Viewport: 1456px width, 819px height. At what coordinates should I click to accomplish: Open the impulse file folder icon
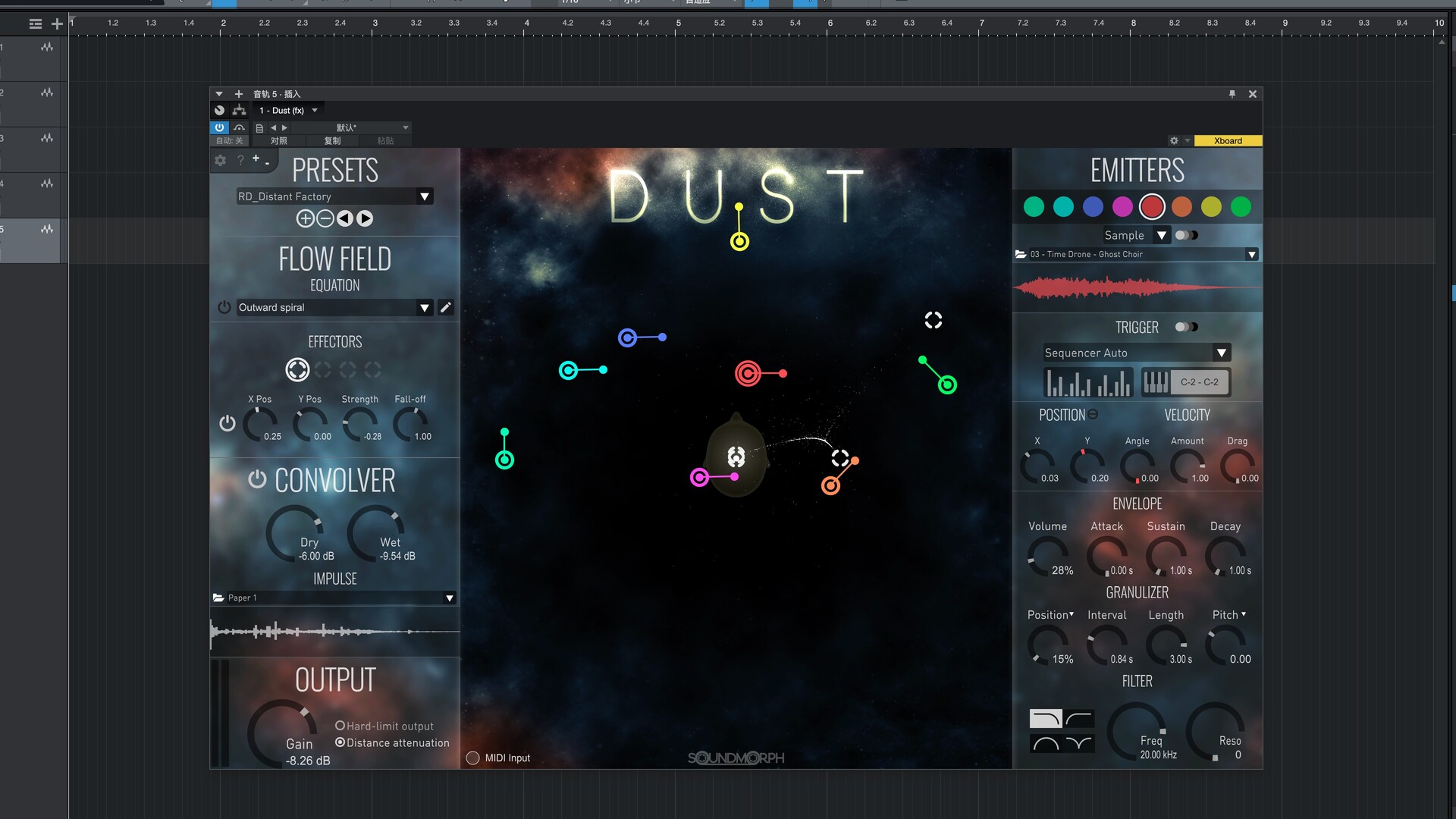click(x=218, y=598)
